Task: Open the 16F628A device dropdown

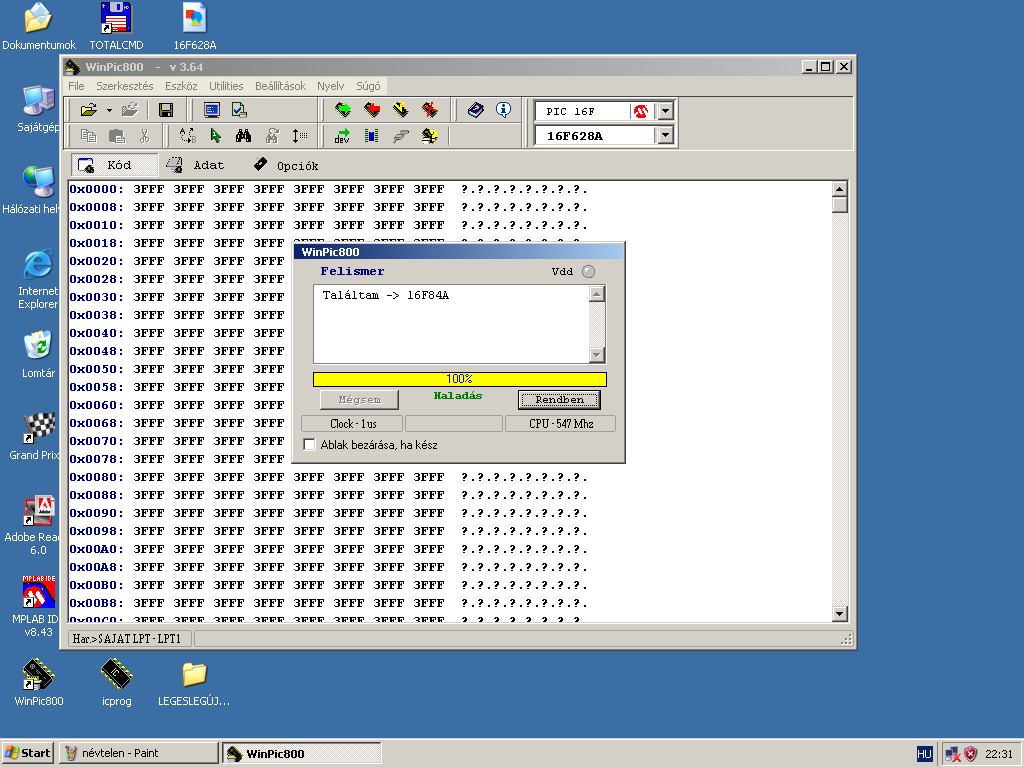Action: click(665, 135)
